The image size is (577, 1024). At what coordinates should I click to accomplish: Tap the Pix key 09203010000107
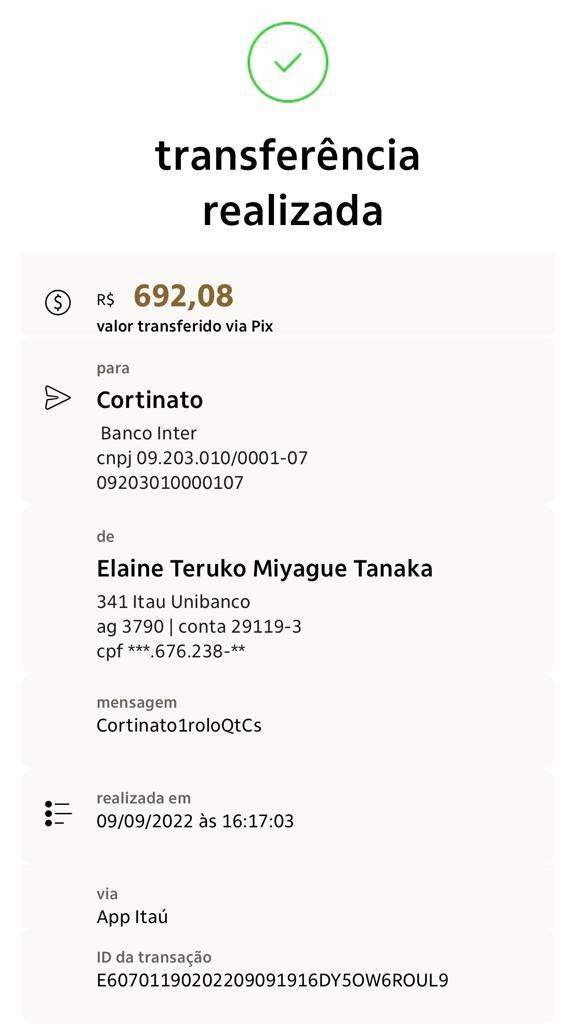pyautogui.click(x=170, y=483)
